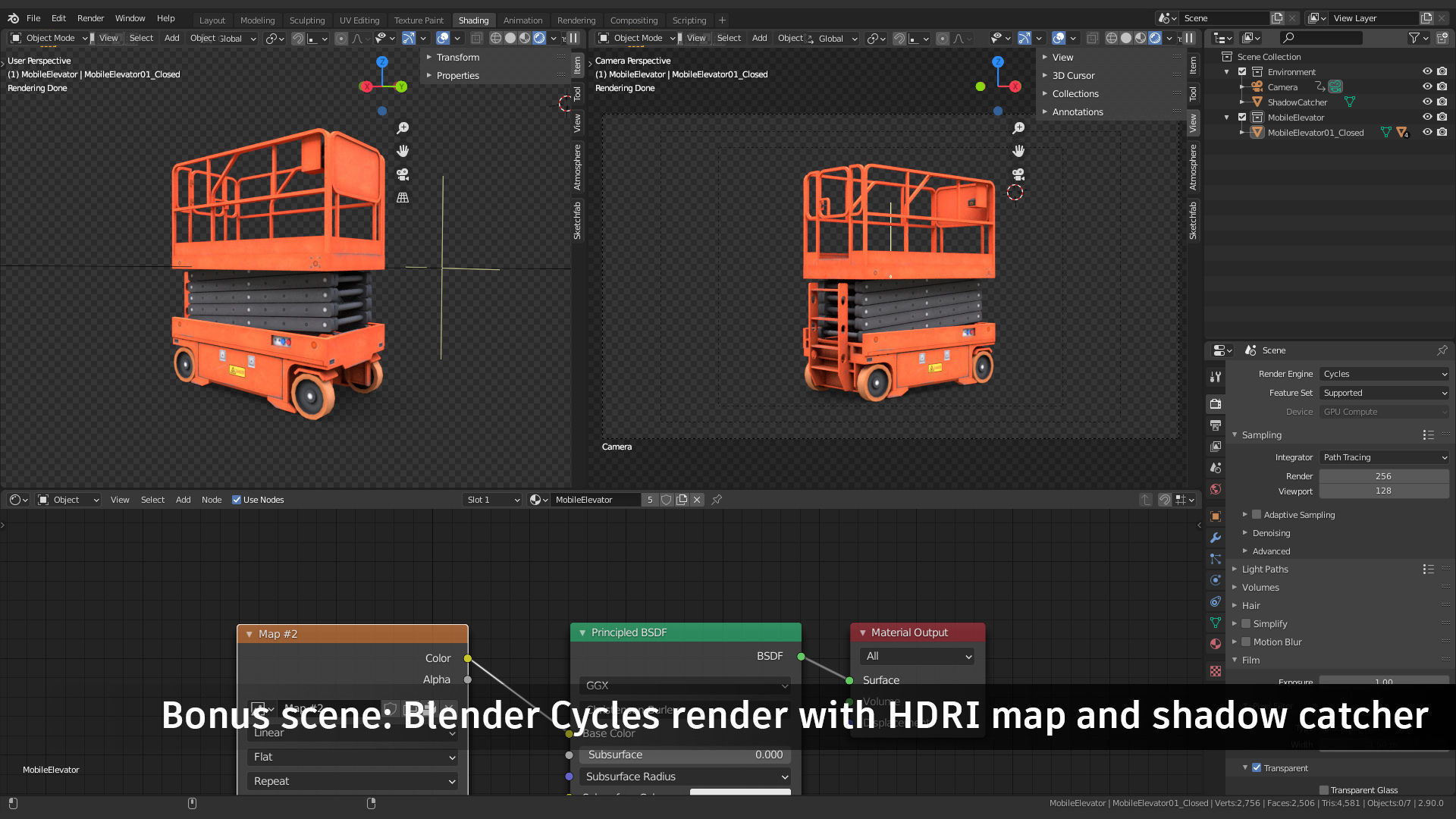Pin the properties editor context

pyautogui.click(x=1442, y=350)
